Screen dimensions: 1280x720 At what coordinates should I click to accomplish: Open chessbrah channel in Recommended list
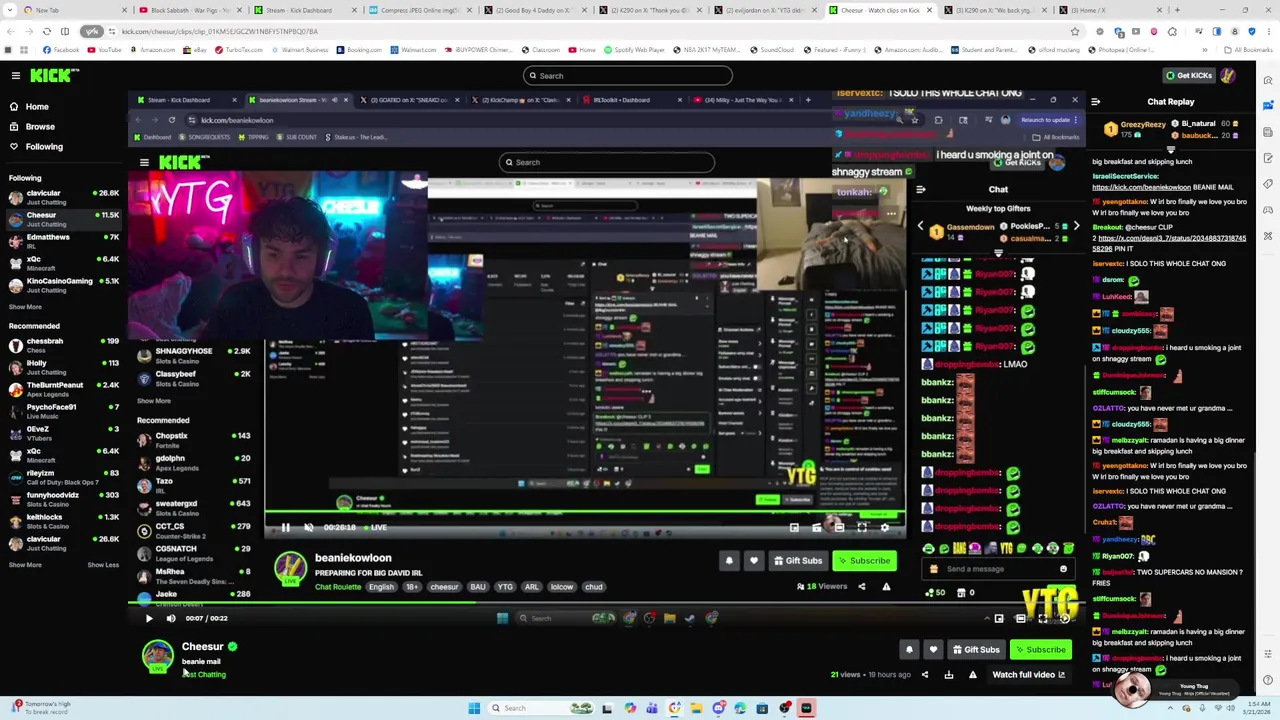[x=64, y=345]
